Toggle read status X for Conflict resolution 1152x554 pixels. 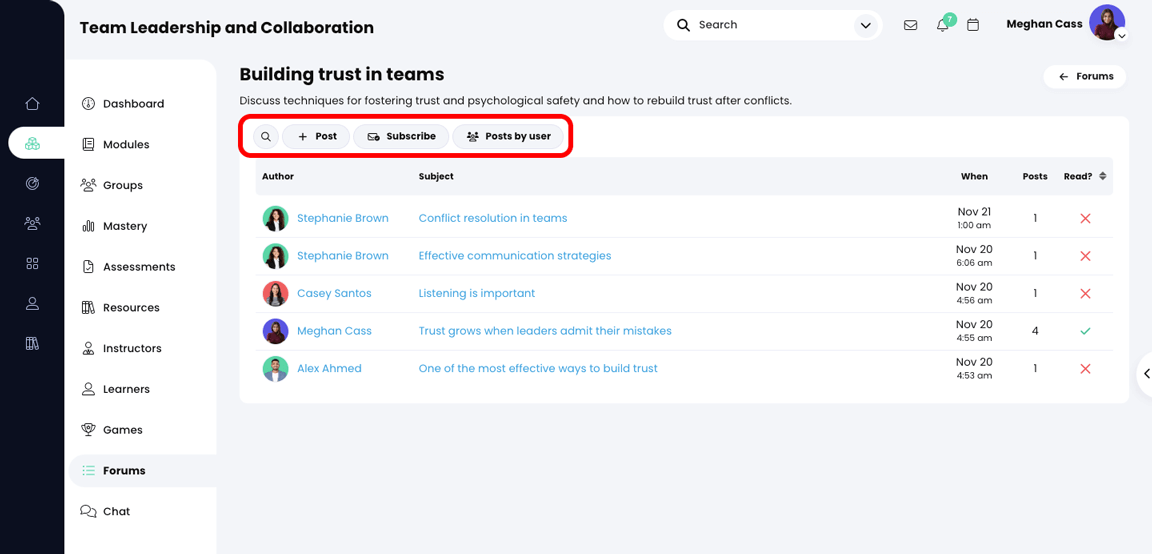coord(1085,218)
